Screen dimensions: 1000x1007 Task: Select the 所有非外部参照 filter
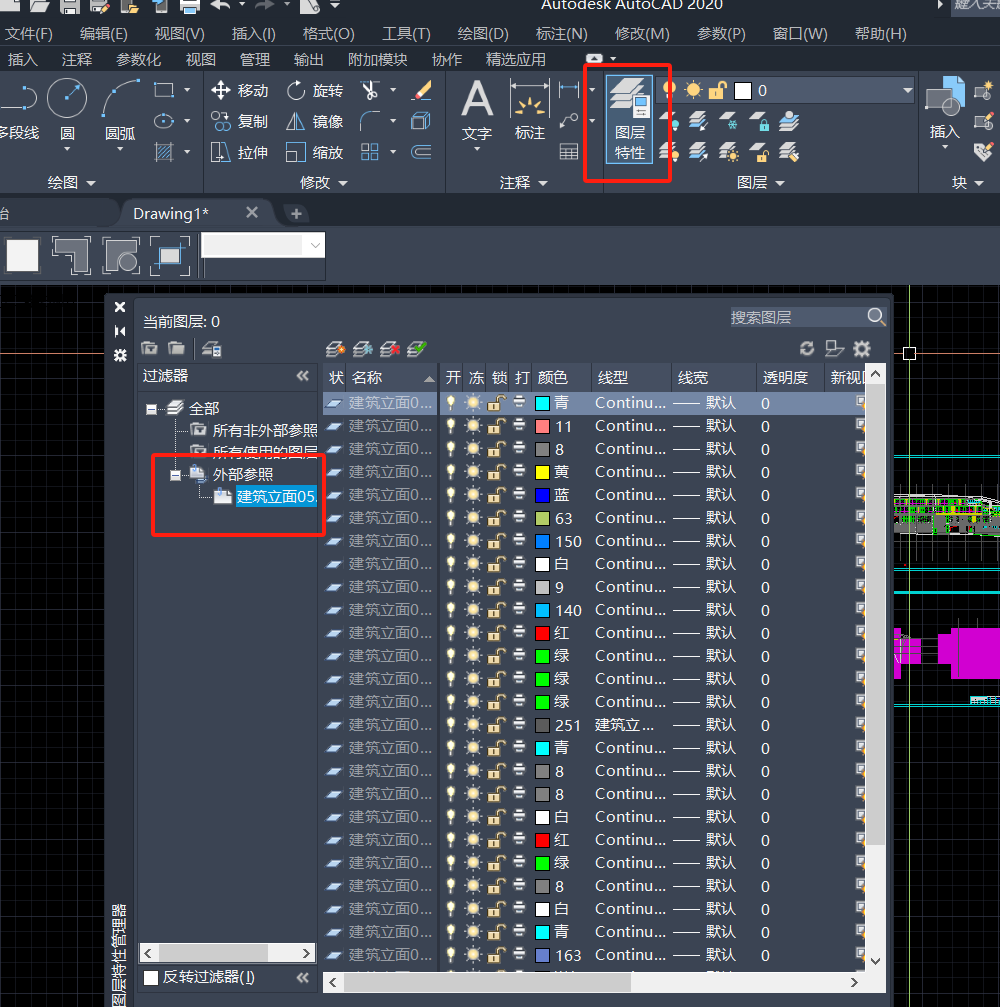pos(264,431)
